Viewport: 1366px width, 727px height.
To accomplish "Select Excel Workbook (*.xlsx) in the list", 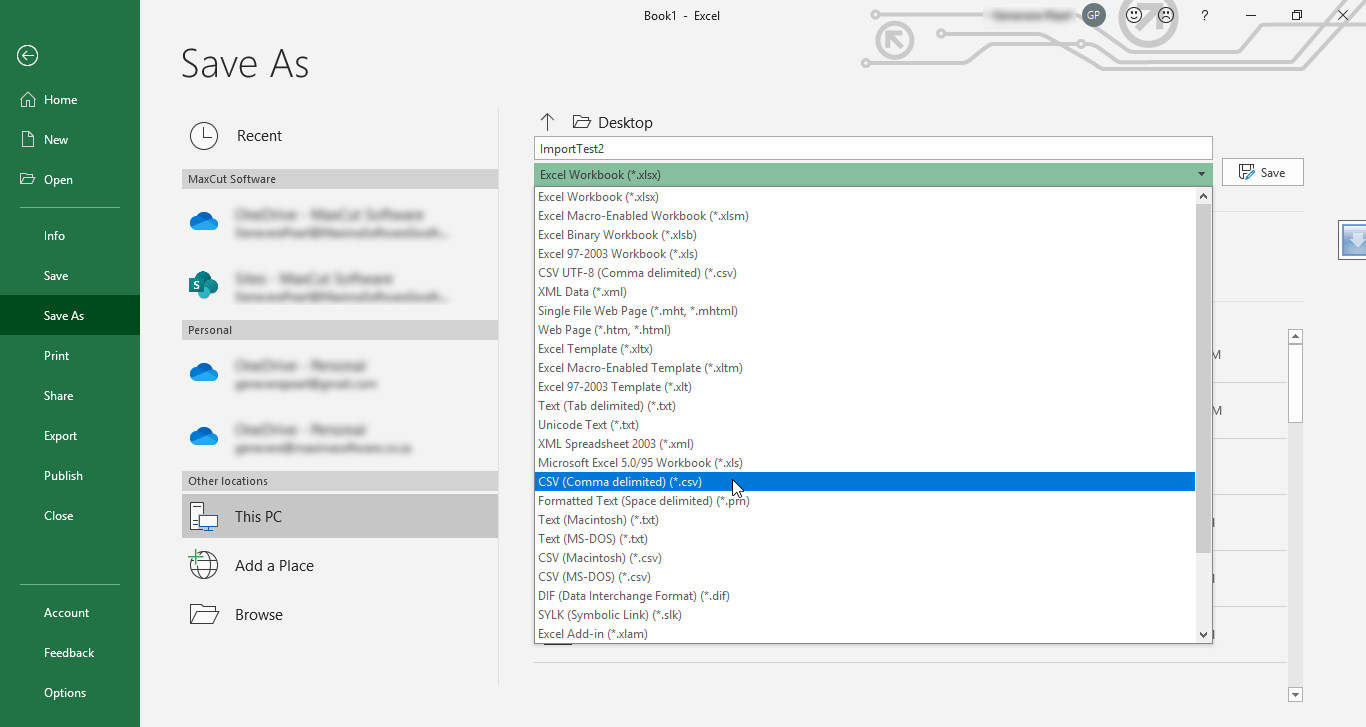I will (x=865, y=197).
